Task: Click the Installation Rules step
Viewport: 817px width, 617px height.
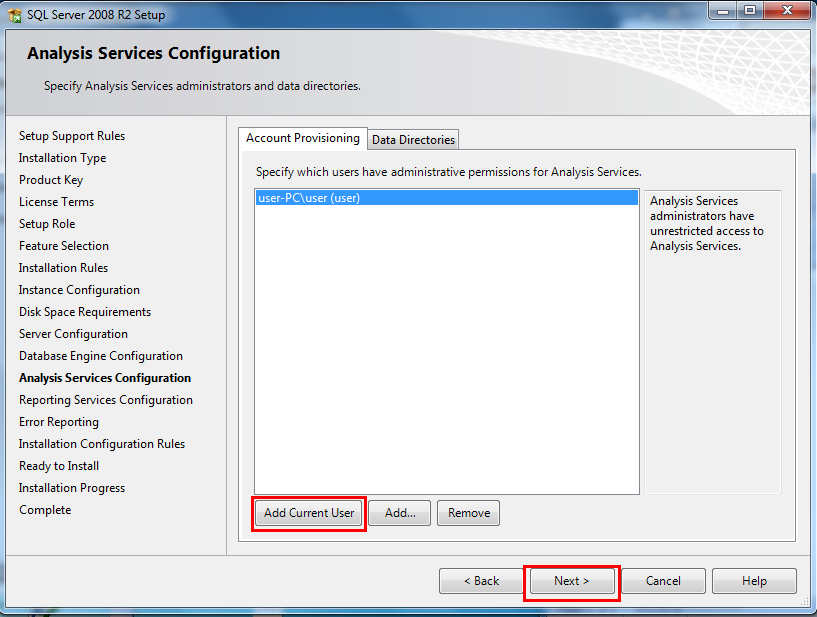Action: click(63, 268)
